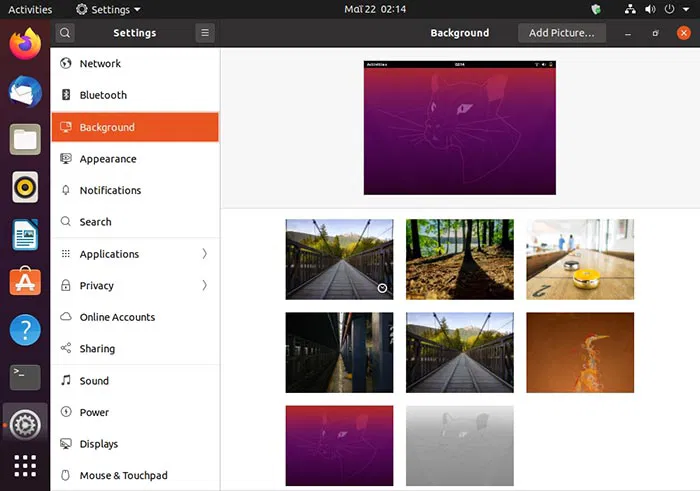700x491 pixels.
Task: Click the Add Picture button
Action: 561,33
